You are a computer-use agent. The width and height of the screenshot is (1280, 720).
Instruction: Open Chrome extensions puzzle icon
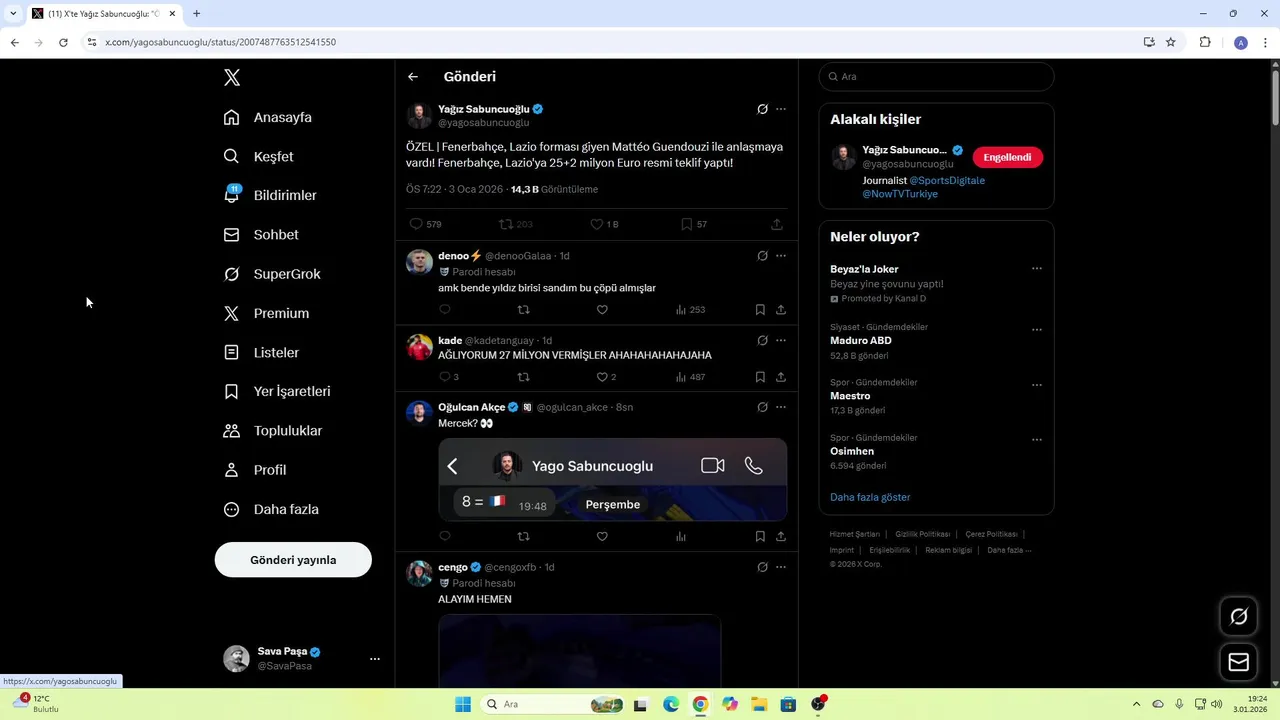(1205, 42)
